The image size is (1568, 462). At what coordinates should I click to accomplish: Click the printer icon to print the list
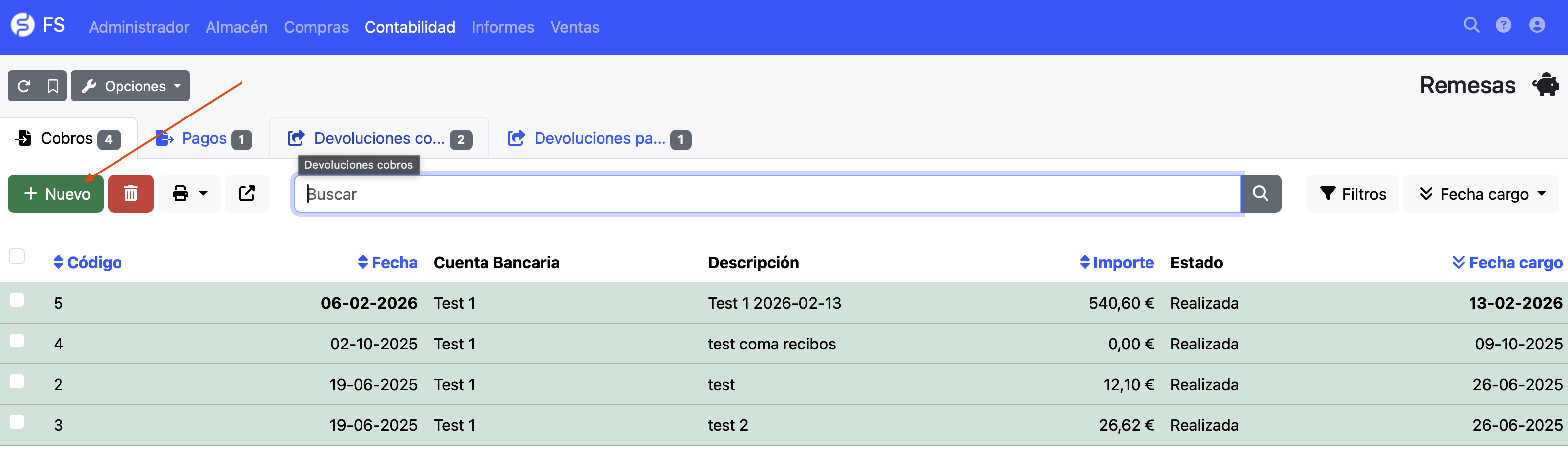(180, 193)
